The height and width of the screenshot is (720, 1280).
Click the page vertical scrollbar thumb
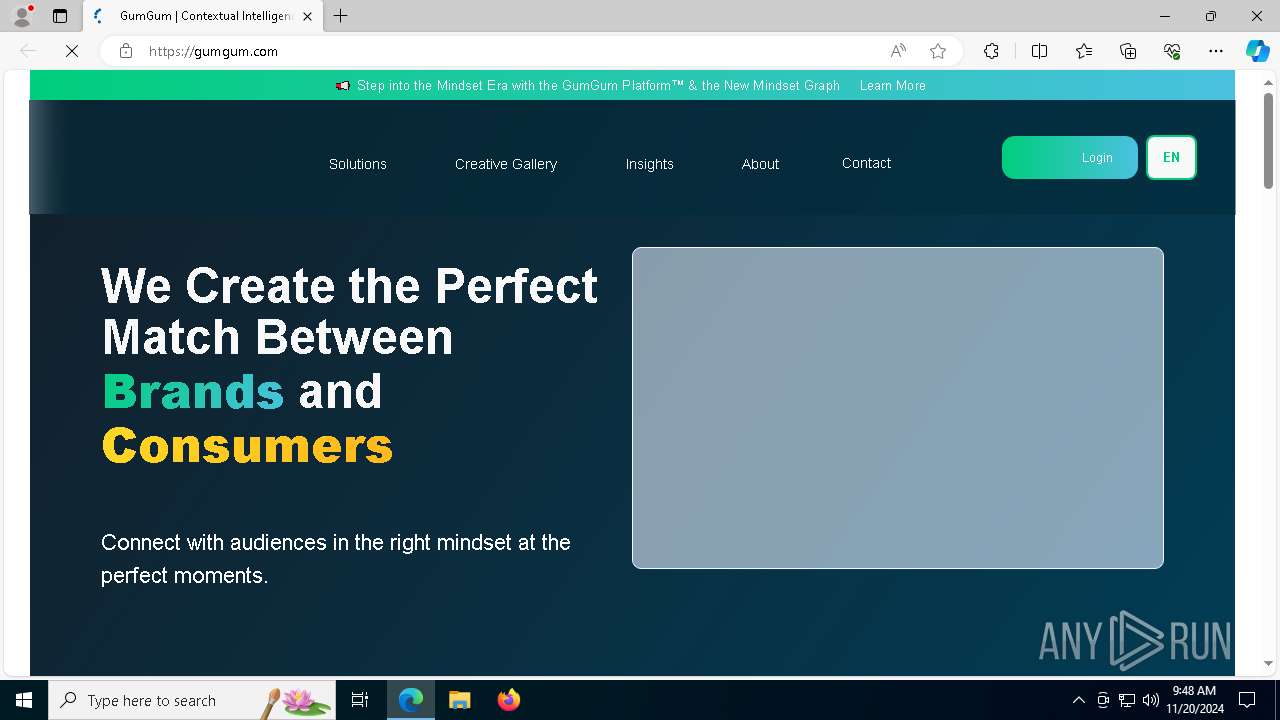(x=1268, y=140)
